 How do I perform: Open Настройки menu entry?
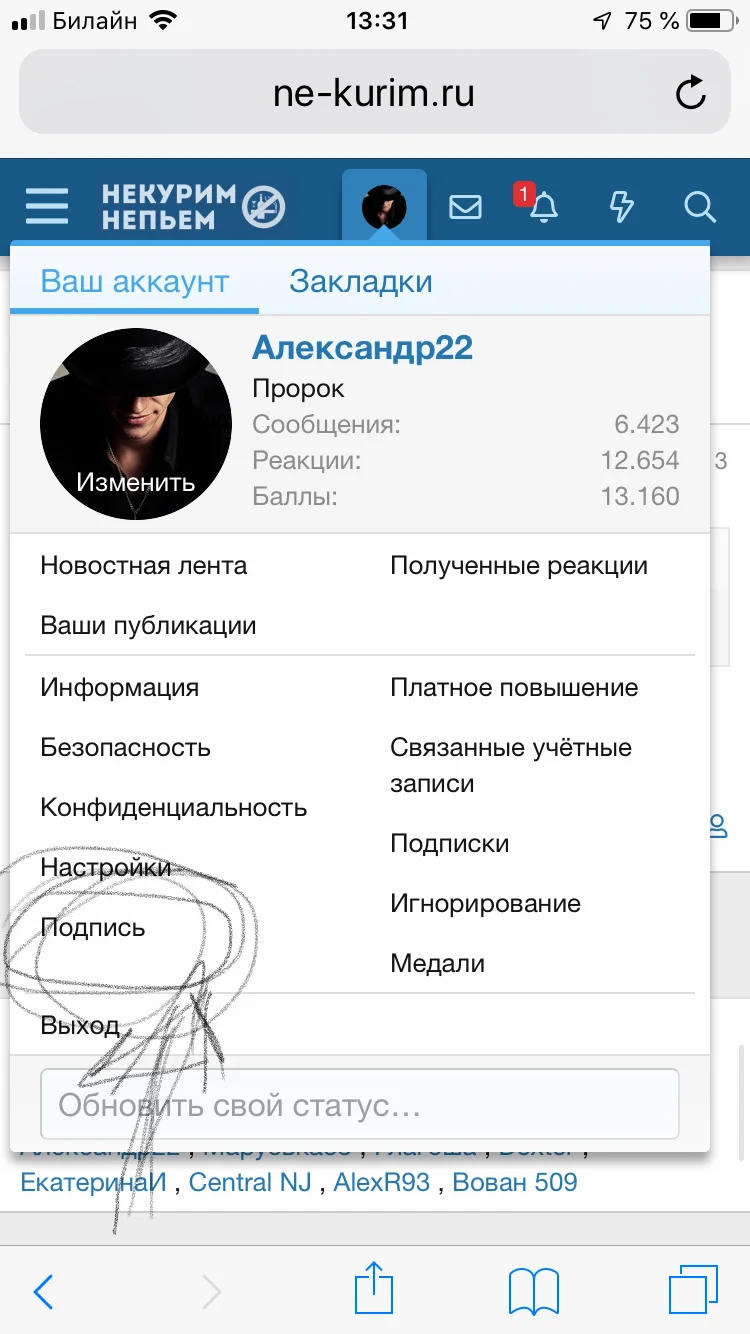pyautogui.click(x=105, y=868)
